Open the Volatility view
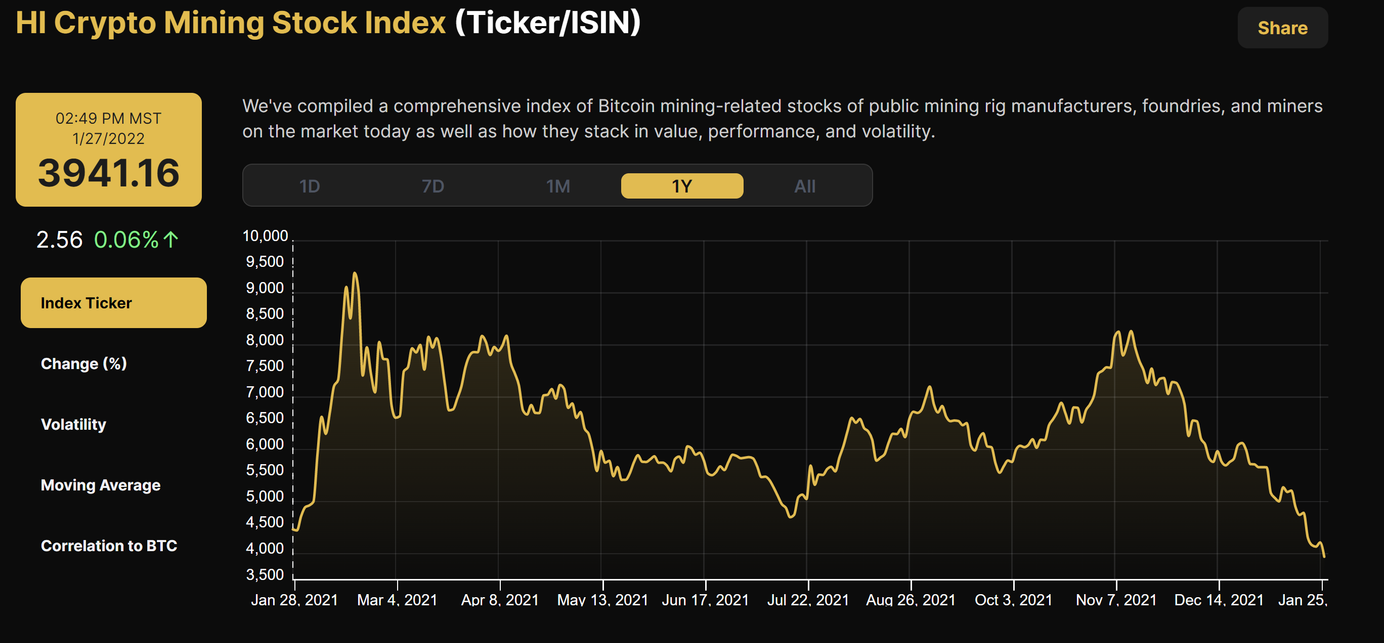Screen dimensions: 1384x643 pos(73,424)
